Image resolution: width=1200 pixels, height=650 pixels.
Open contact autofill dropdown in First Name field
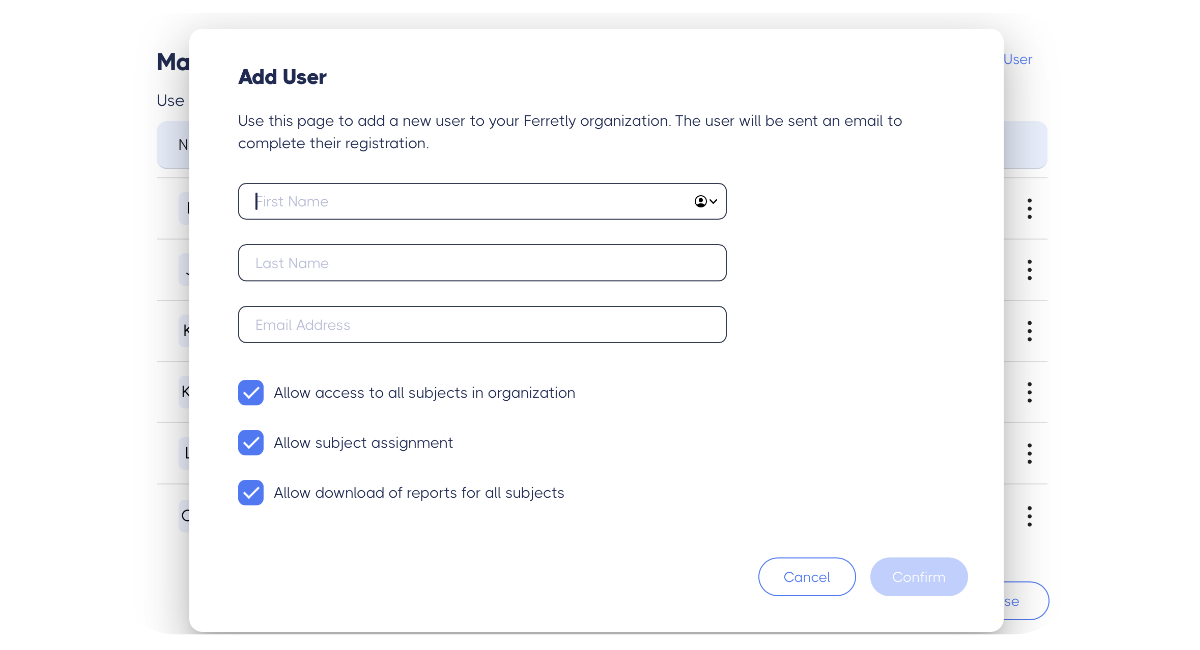tap(706, 201)
